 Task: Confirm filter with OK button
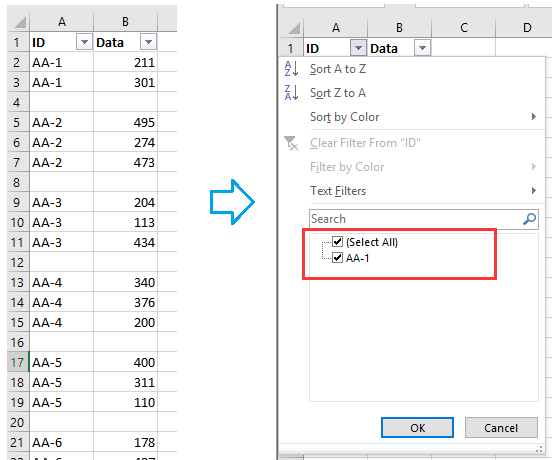coord(417,427)
